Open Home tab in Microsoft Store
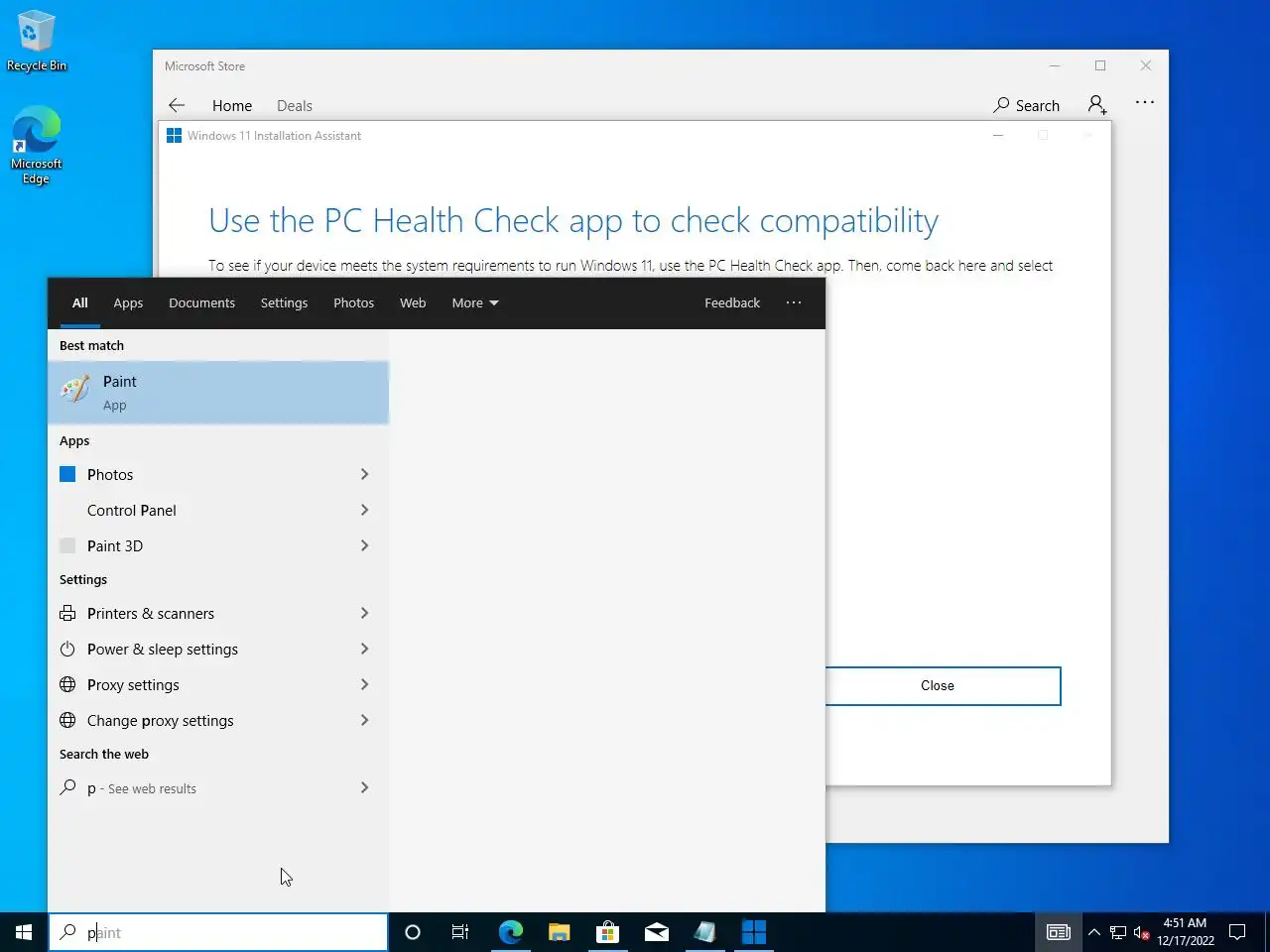 (x=232, y=105)
